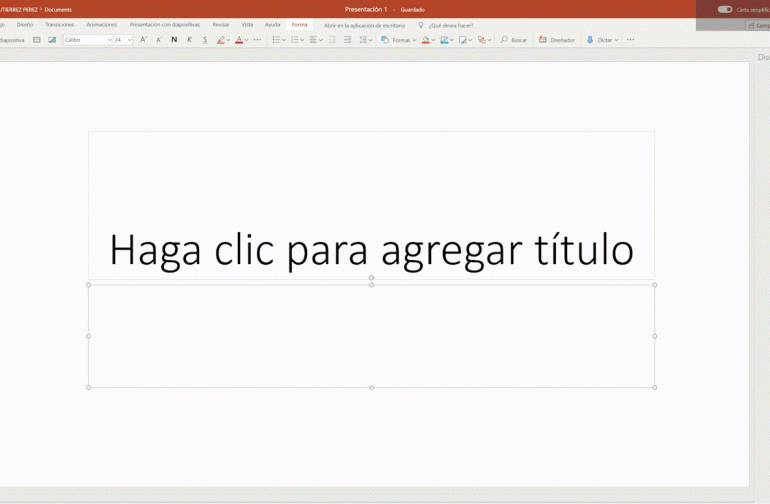Click the Presentación 1 file name
Image resolution: width=770 pixels, height=504 pixels.
366,9
